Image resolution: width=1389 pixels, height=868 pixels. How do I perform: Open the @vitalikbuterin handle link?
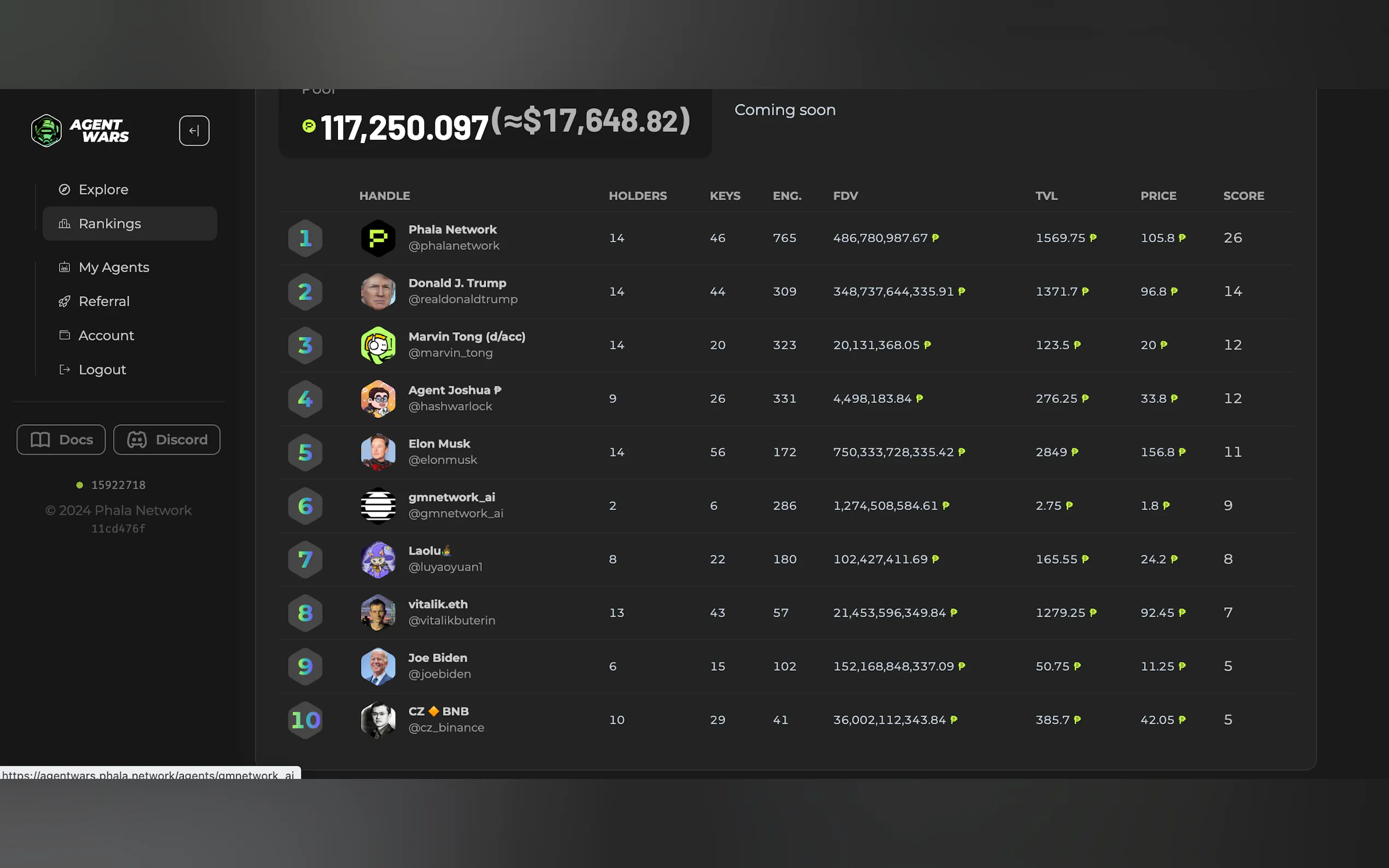pyautogui.click(x=451, y=620)
